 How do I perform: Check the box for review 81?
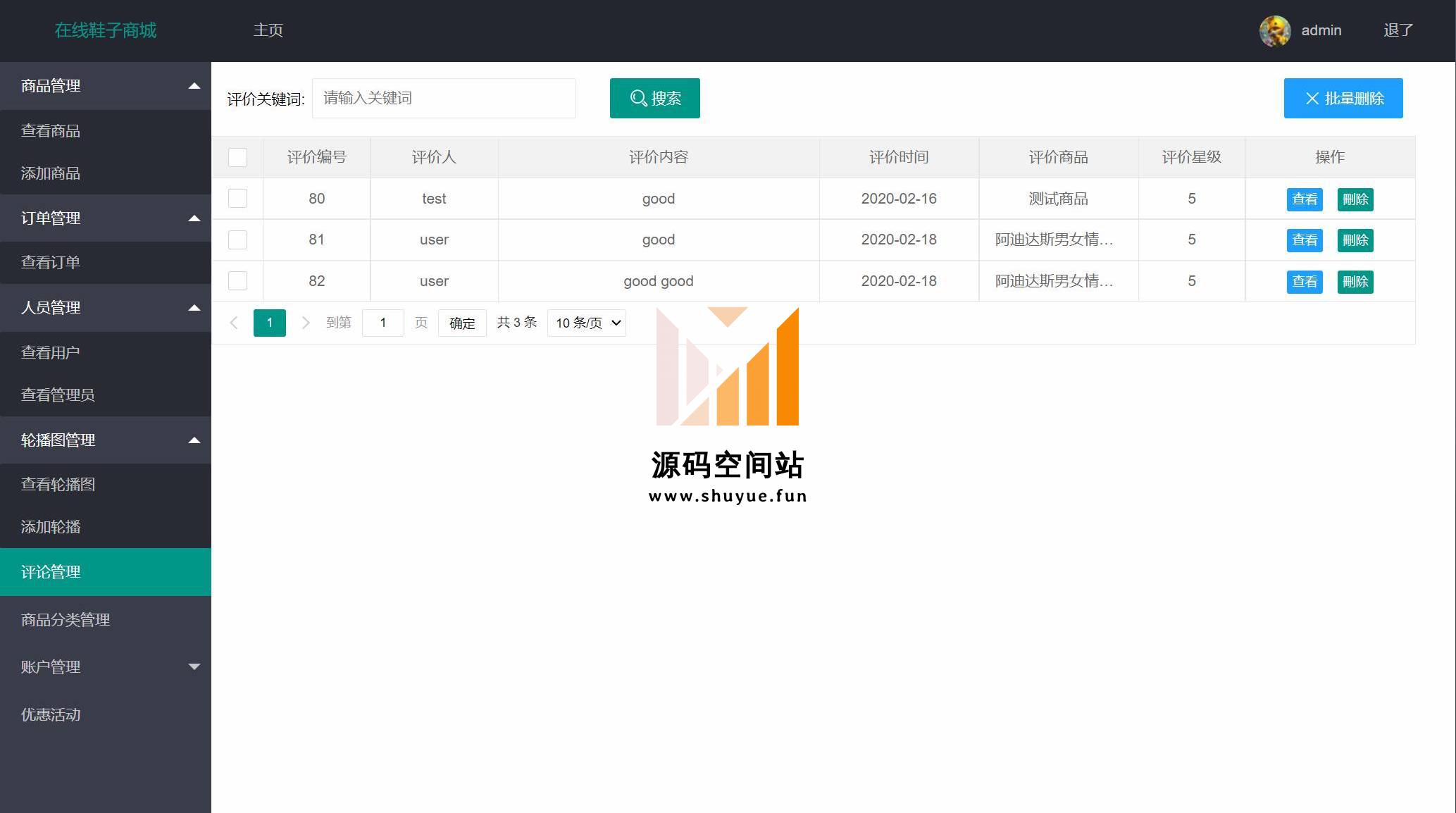[x=238, y=240]
